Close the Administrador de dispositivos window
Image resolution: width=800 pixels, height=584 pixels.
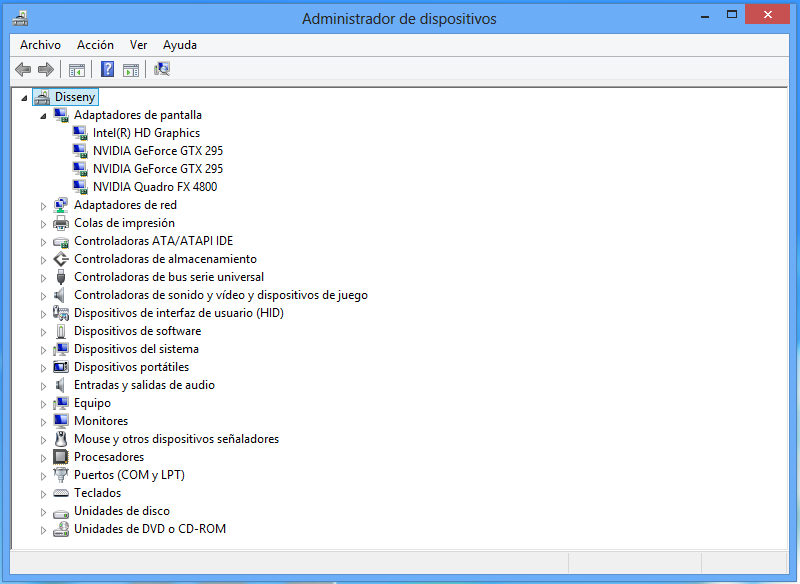(768, 15)
